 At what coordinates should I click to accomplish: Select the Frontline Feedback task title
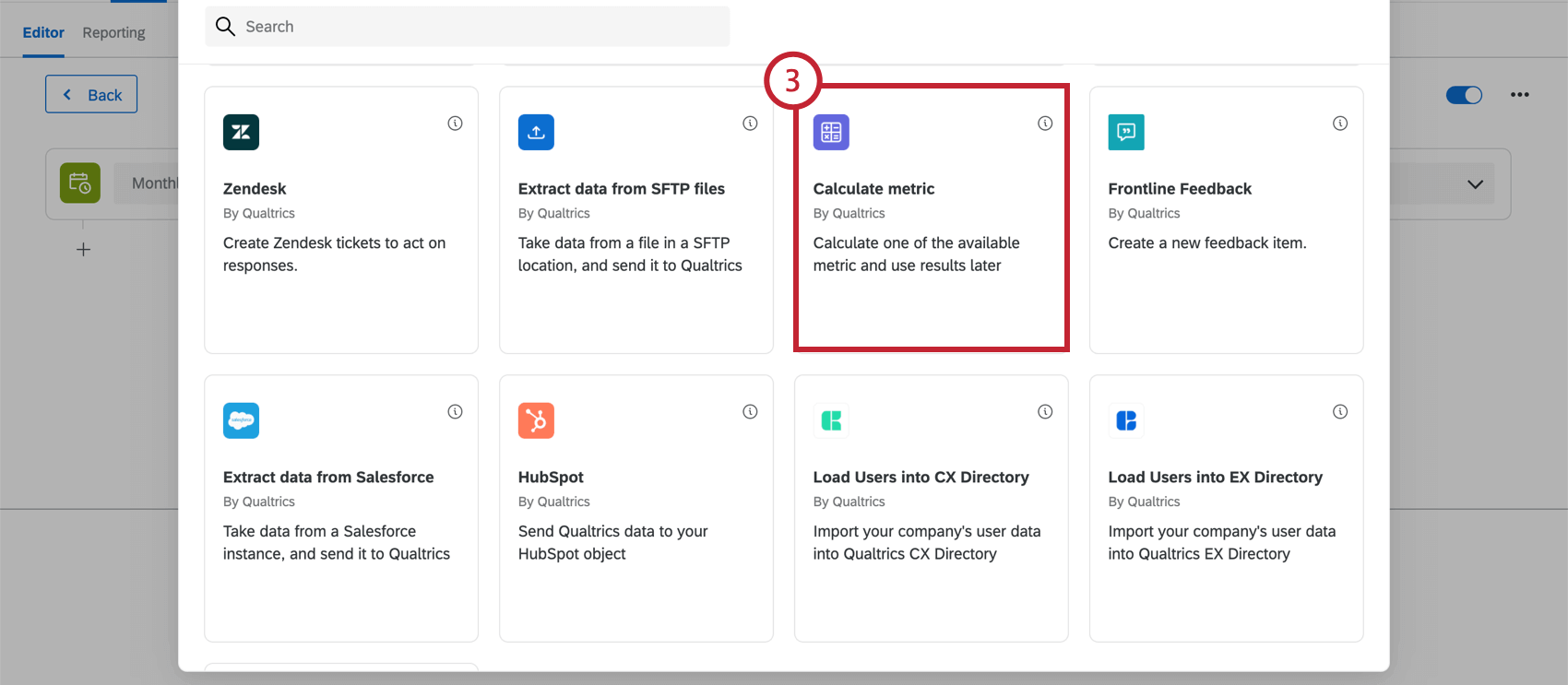(1180, 189)
